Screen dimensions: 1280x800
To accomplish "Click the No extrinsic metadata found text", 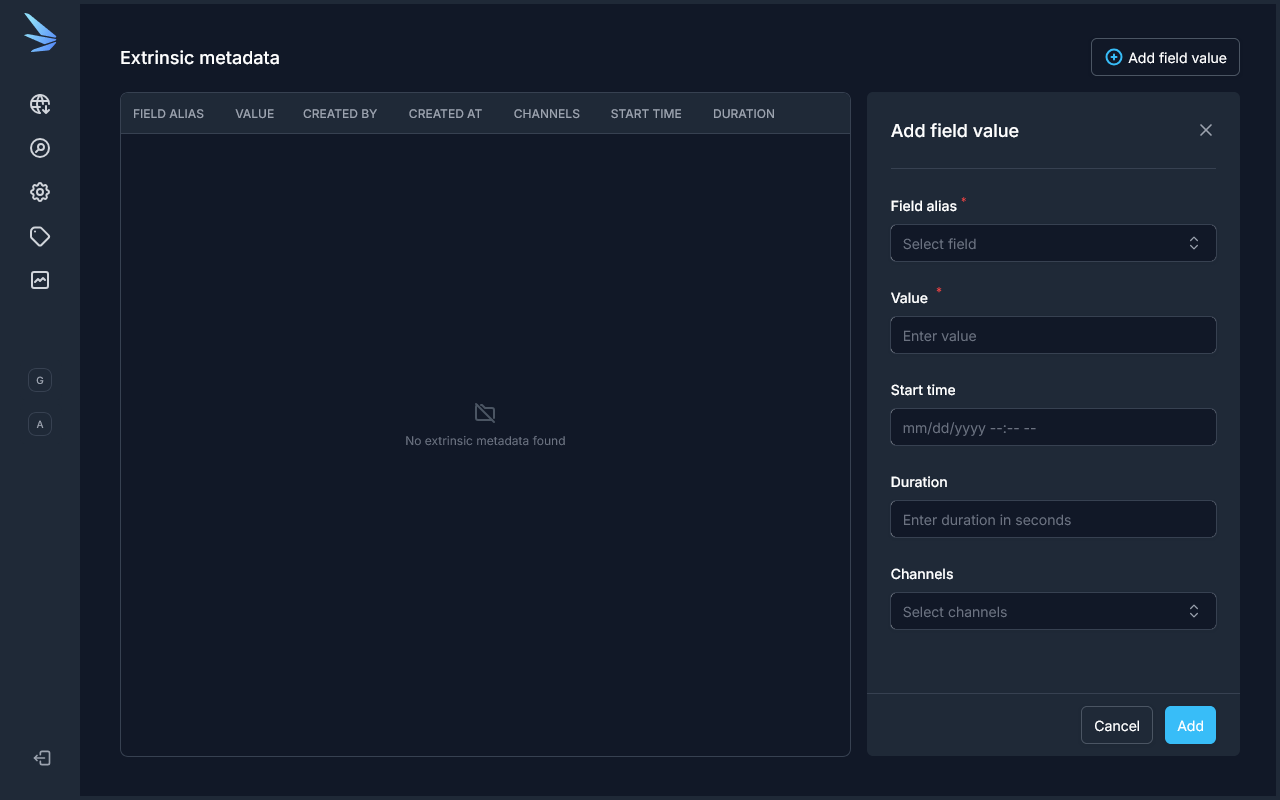I will coord(485,440).
